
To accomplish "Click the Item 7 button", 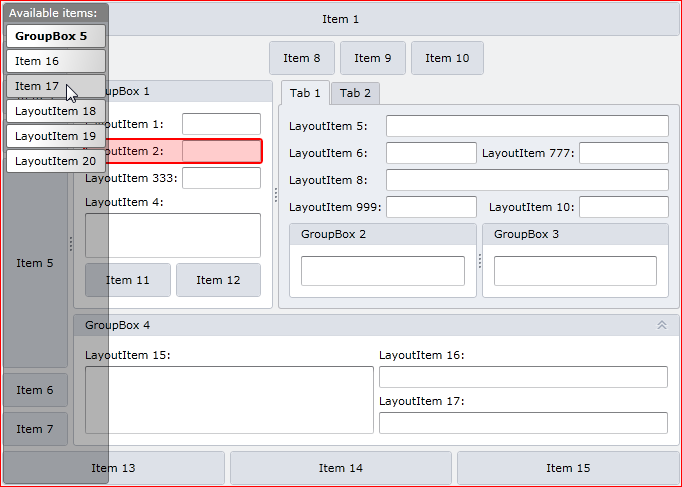I will [x=35, y=429].
